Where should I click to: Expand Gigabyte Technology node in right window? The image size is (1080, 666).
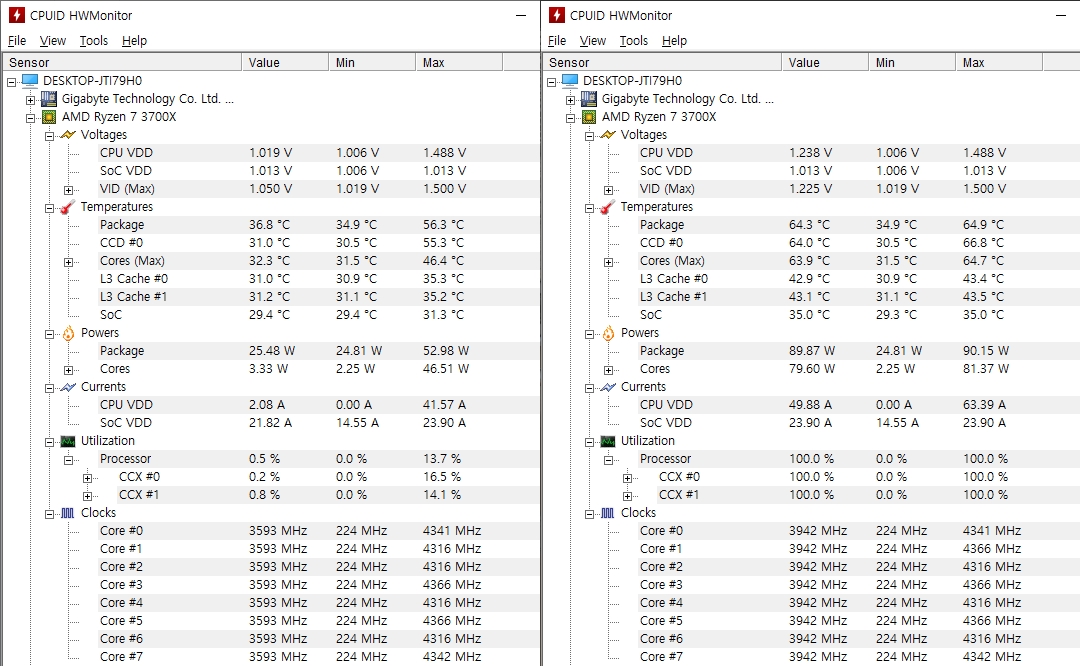(570, 100)
